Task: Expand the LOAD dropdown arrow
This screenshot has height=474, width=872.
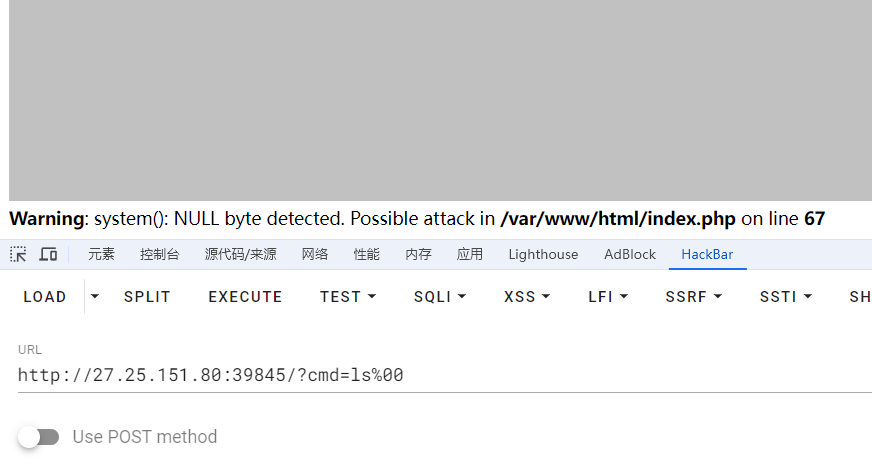Action: tap(95, 296)
